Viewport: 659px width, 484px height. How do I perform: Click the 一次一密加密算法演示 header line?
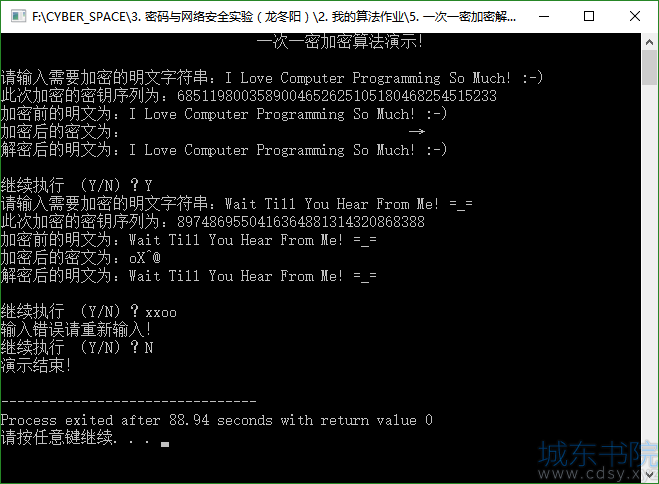click(x=340, y=42)
